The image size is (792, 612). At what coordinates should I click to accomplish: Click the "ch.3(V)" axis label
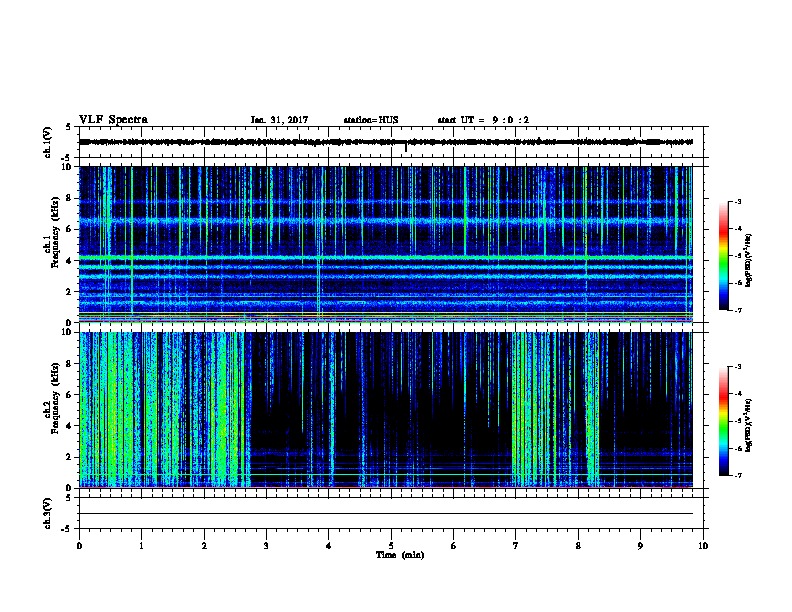coord(47,514)
